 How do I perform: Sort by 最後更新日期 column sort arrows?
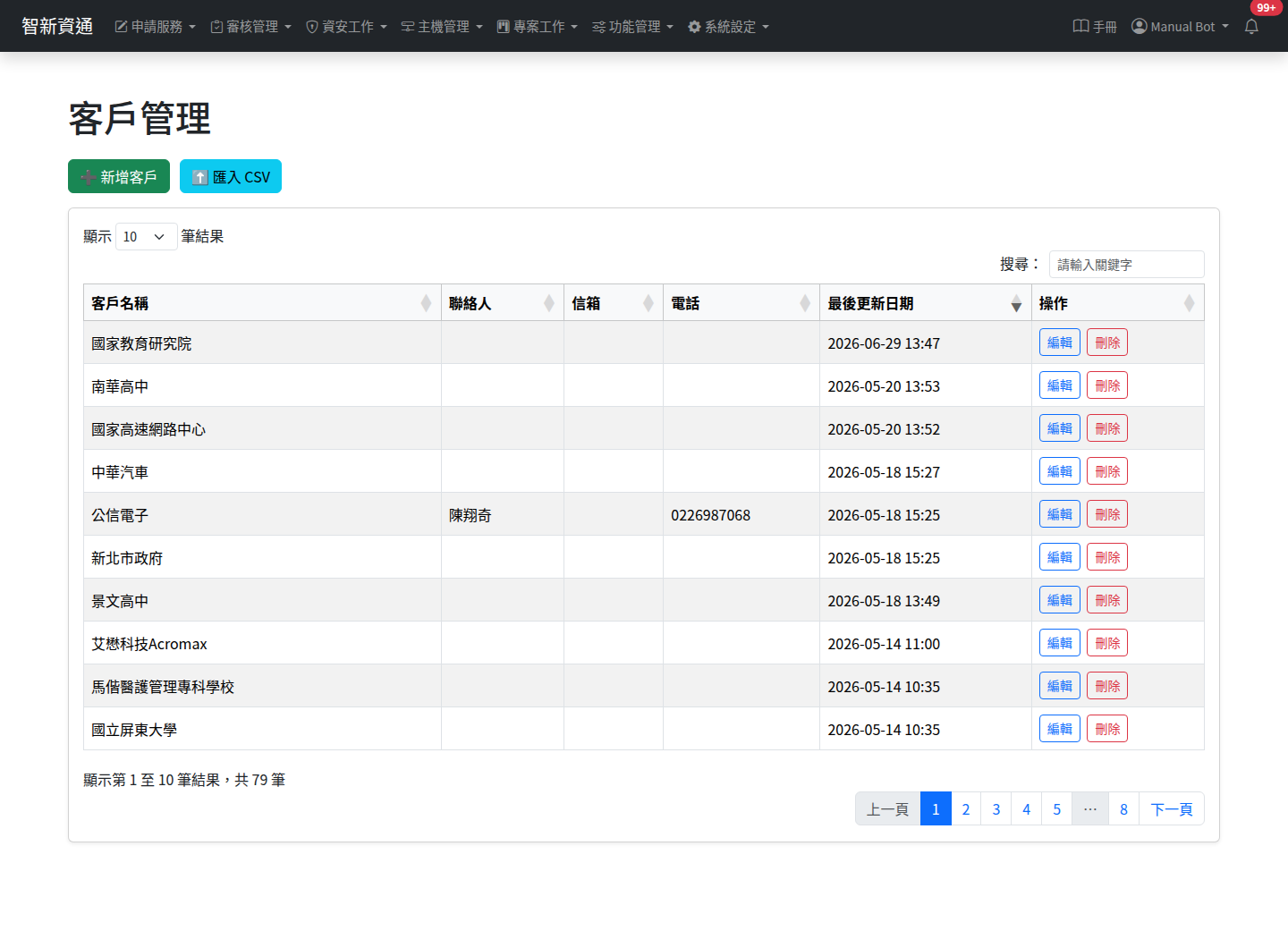(1016, 304)
